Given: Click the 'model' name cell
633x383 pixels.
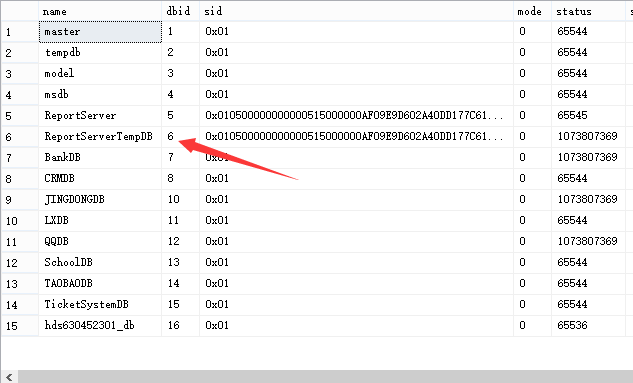Looking at the screenshot, I should pyautogui.click(x=100, y=73).
